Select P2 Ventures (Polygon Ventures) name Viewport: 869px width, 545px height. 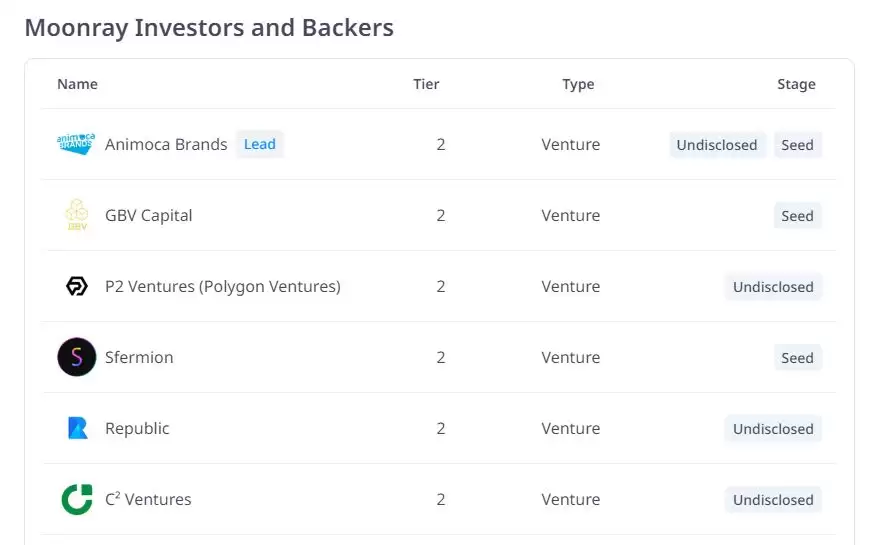[222, 287]
